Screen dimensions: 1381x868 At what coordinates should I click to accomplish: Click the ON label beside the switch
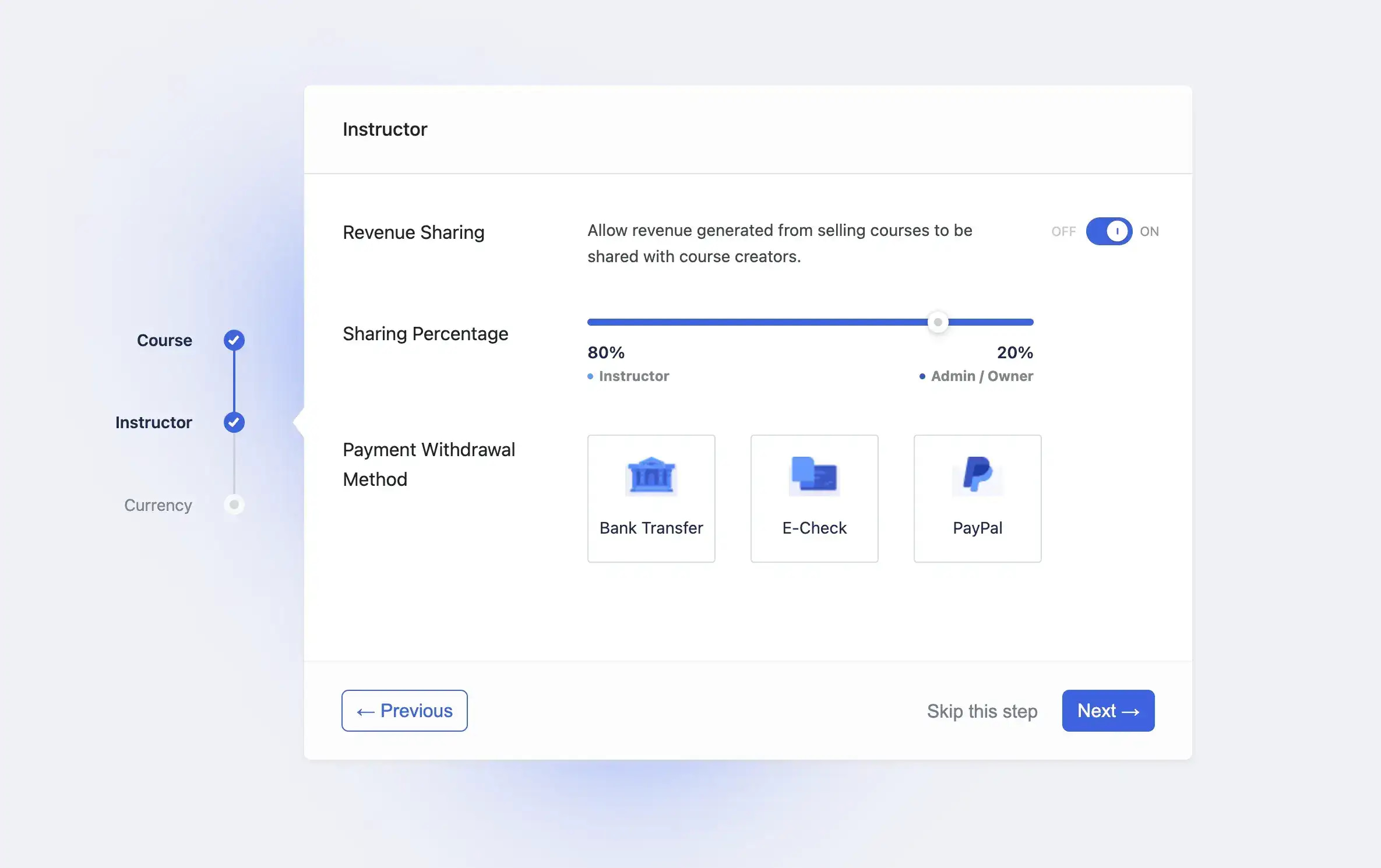(x=1149, y=231)
